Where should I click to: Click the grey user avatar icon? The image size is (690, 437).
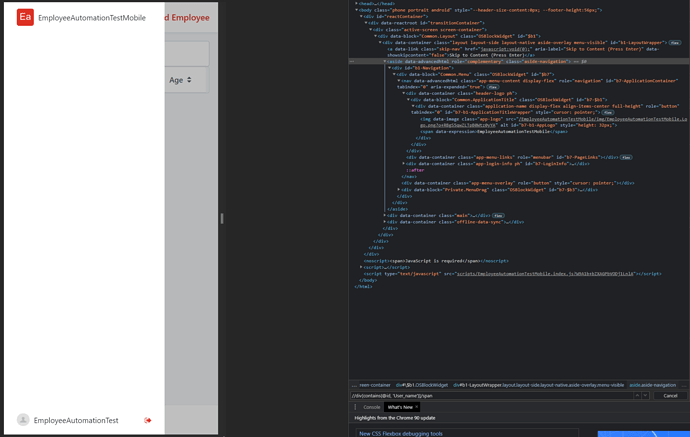click(23, 420)
